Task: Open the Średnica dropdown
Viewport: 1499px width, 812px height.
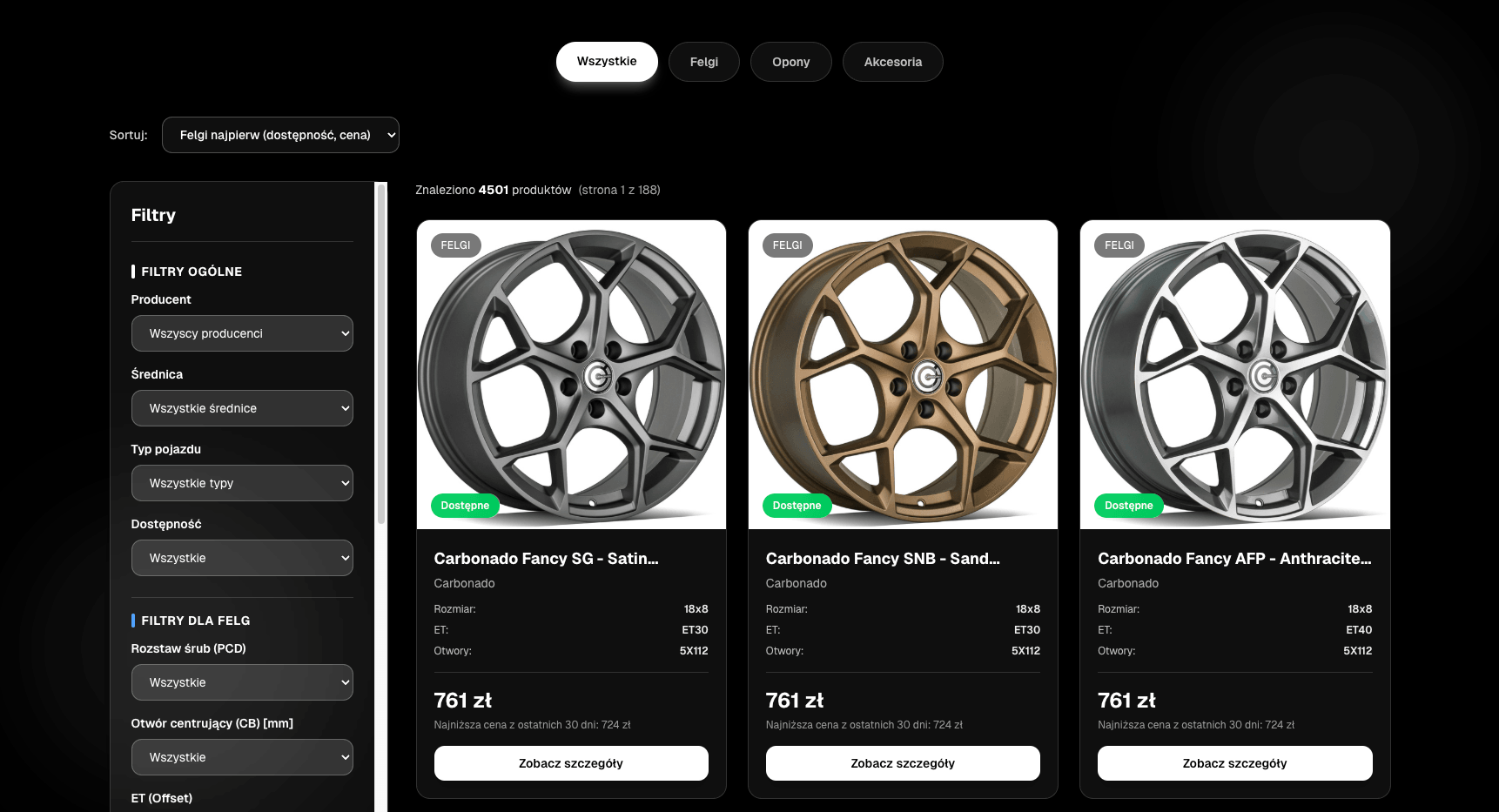Action: (x=242, y=408)
